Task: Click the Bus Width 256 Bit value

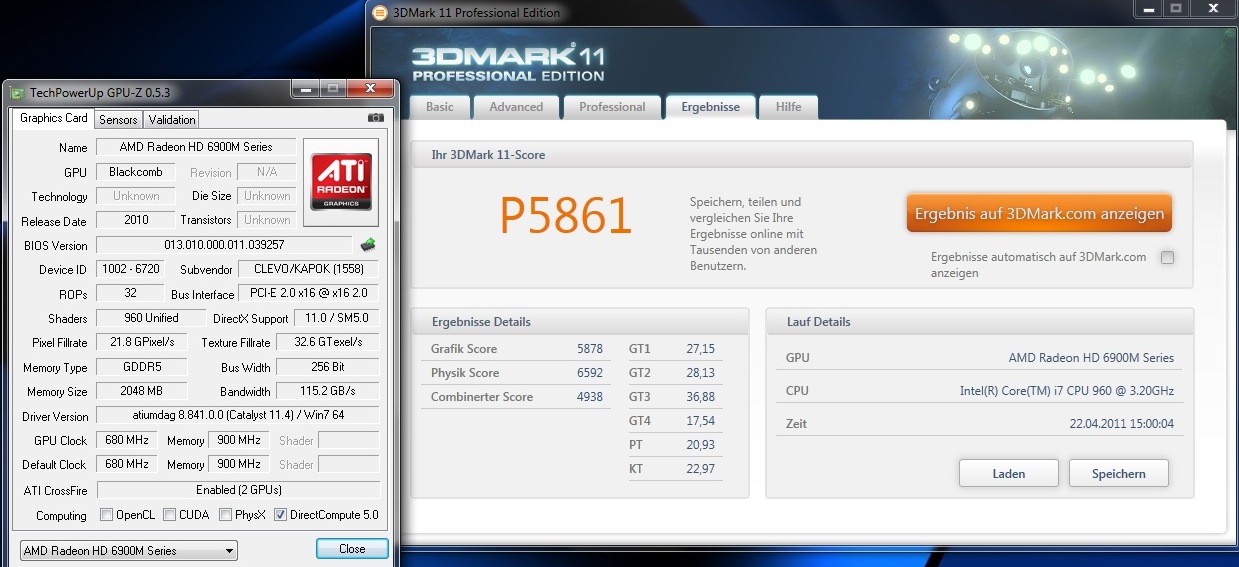Action: click(327, 367)
